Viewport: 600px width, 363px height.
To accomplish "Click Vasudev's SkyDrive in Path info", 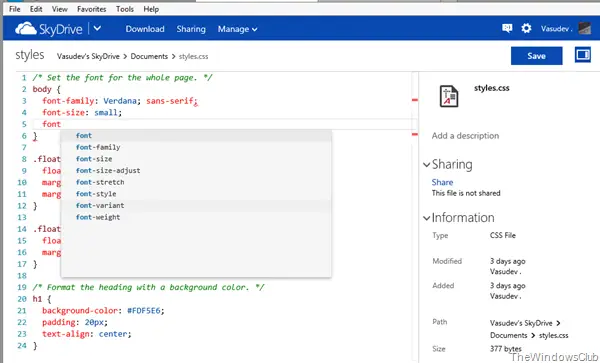I will click(x=521, y=323).
